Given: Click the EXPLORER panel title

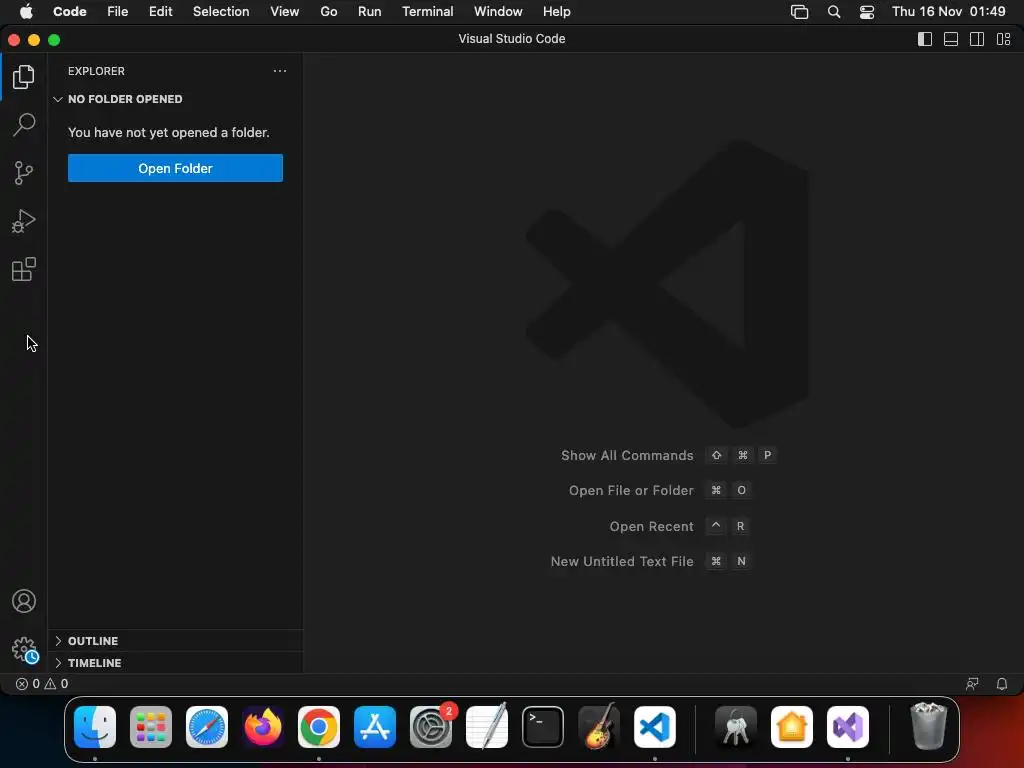Looking at the screenshot, I should [96, 71].
